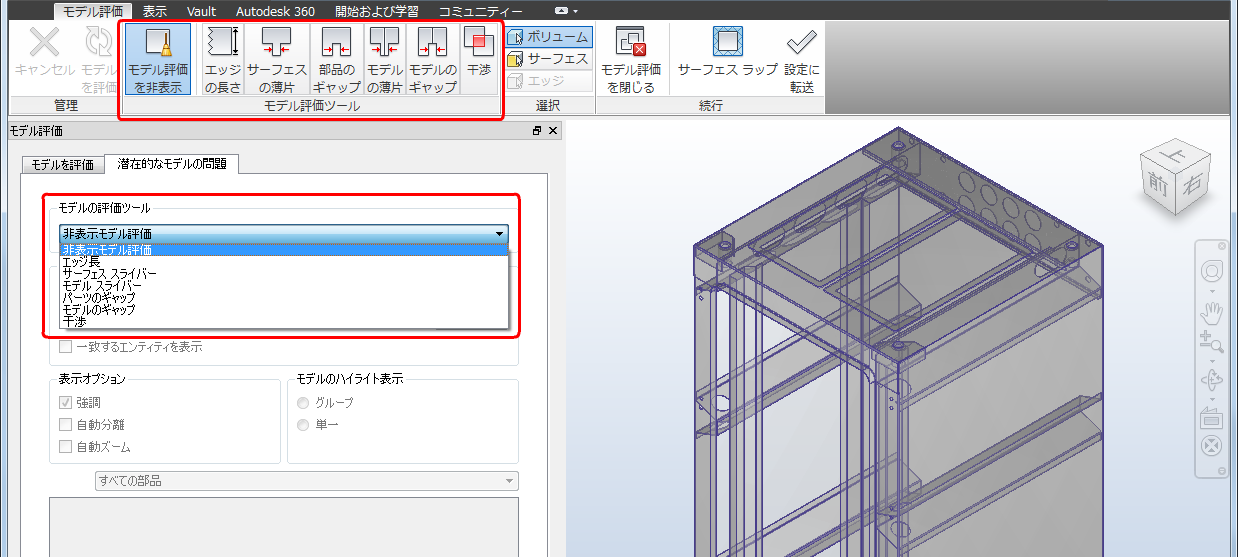
Task: Select the モデルの薄片 tool
Action: (384, 59)
